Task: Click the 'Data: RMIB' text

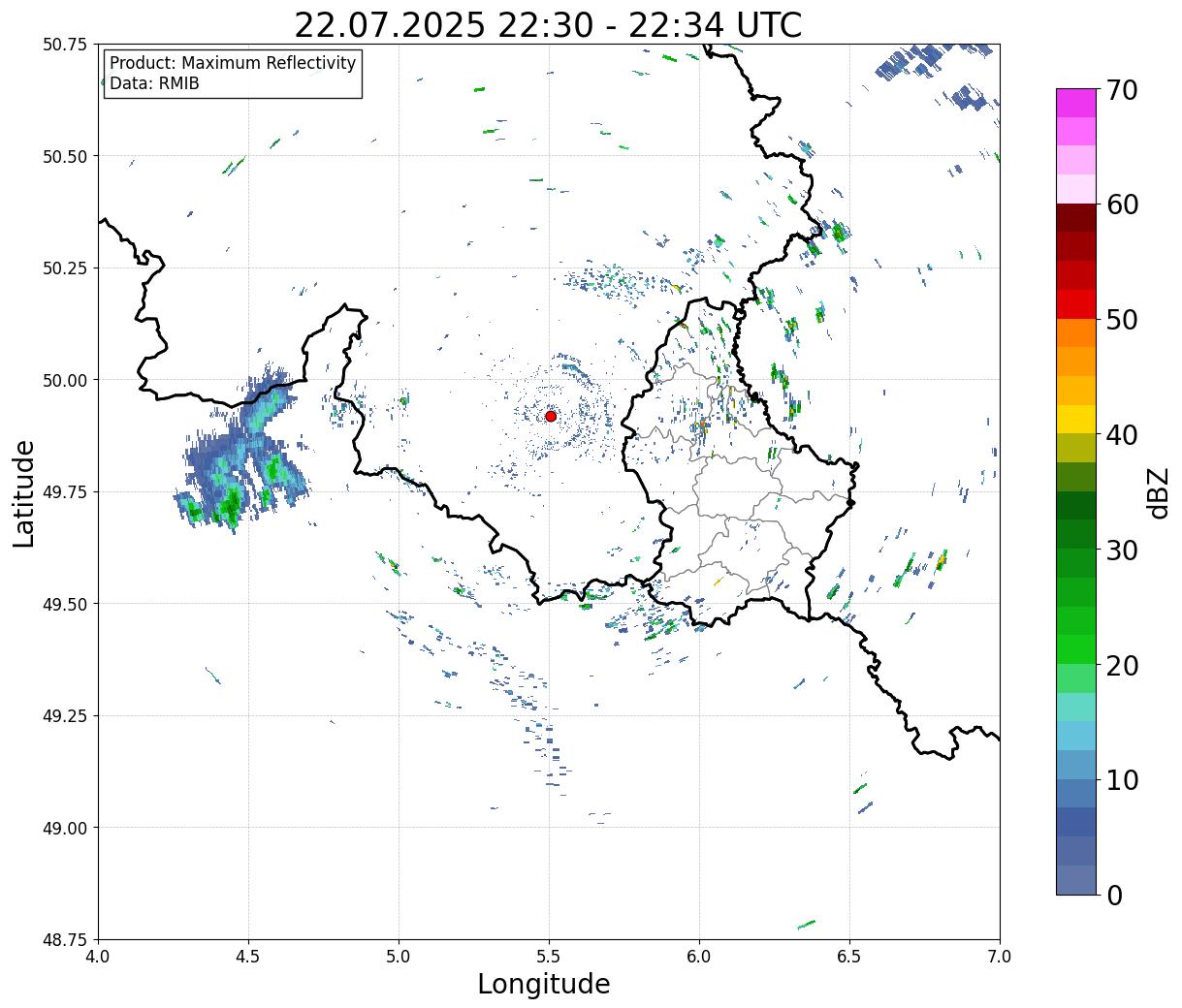Action: click(x=154, y=84)
